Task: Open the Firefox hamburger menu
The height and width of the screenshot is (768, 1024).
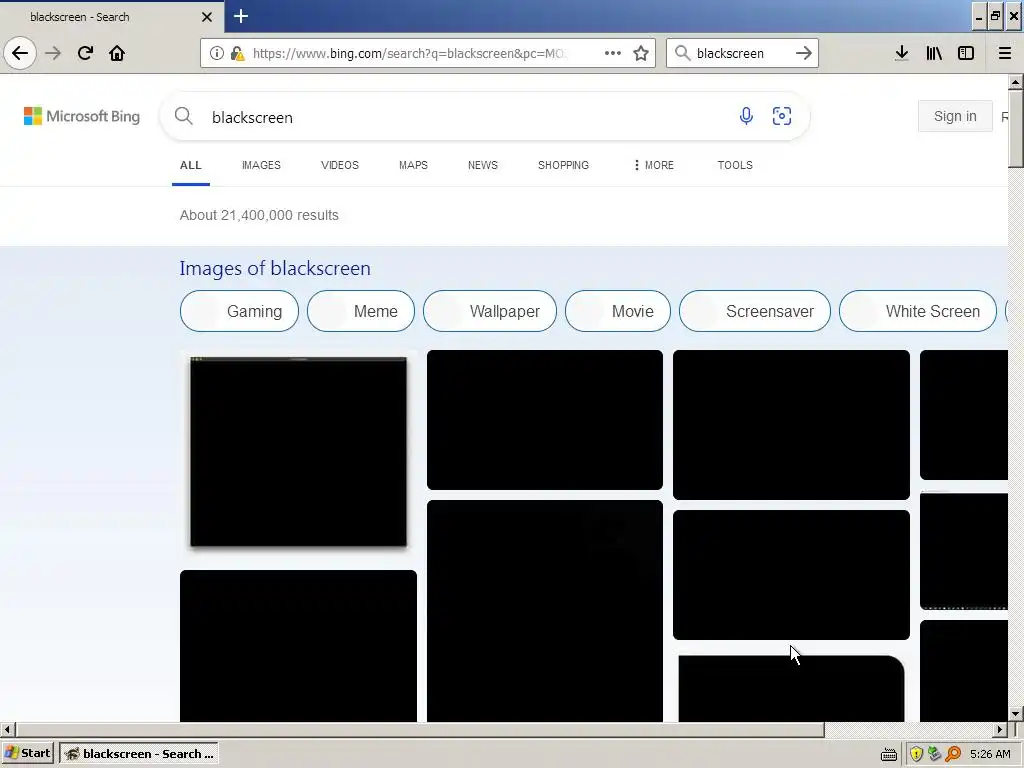Action: click(1004, 53)
